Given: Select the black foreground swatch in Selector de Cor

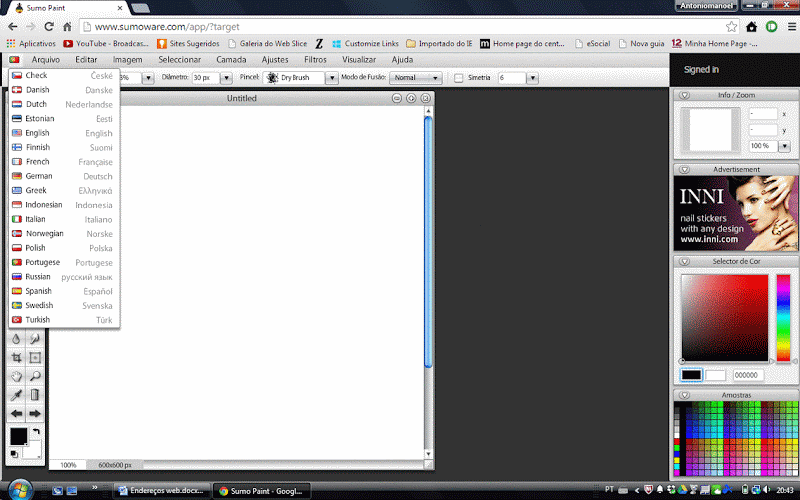Looking at the screenshot, I should click(x=691, y=375).
